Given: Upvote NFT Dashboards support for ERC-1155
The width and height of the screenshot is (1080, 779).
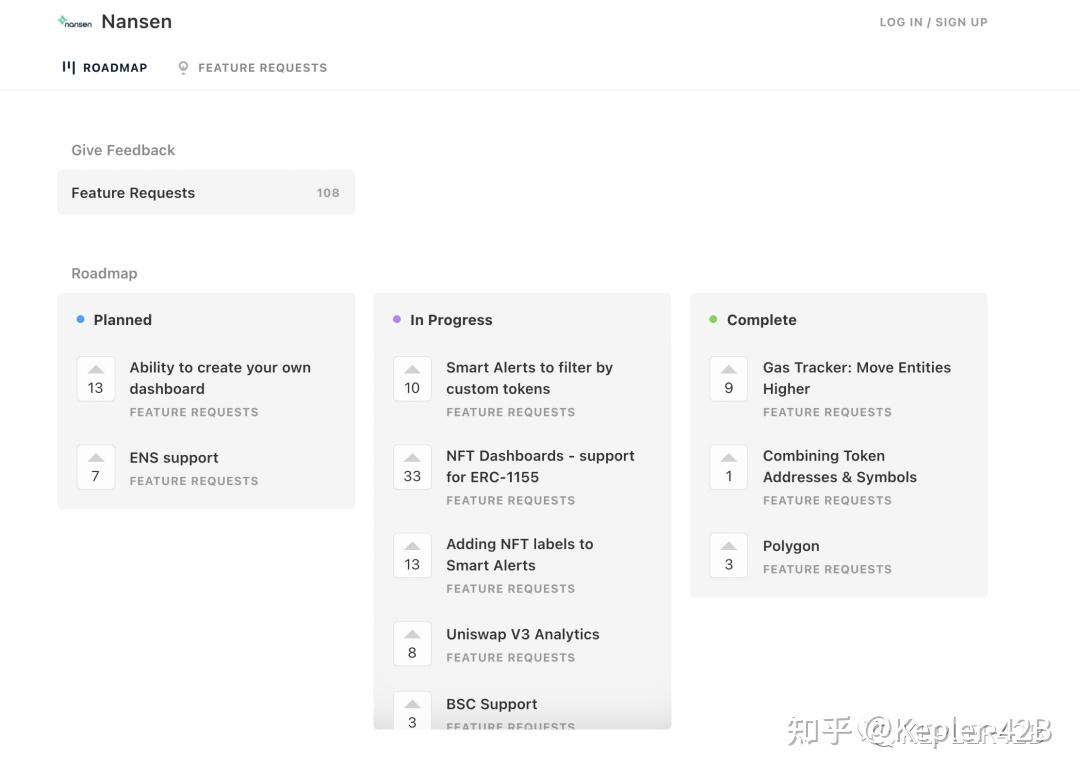Looking at the screenshot, I should [x=412, y=467].
